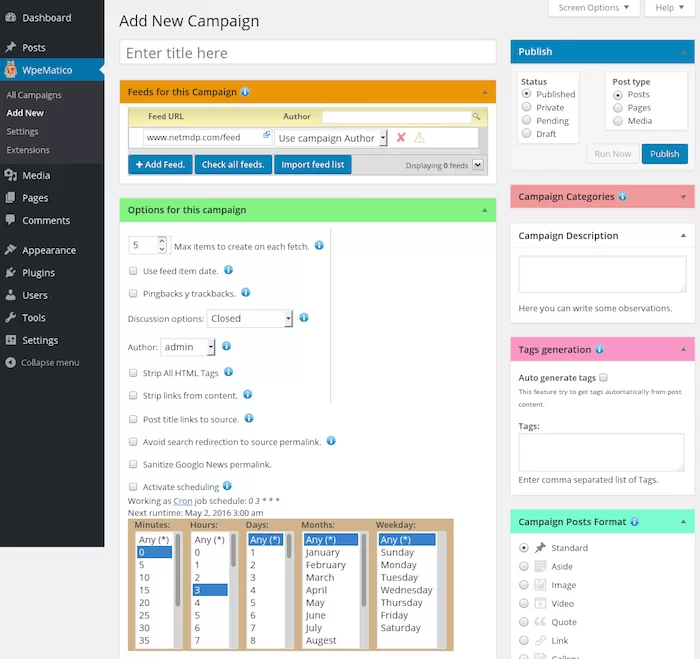Click the campaign title input field

308,53
